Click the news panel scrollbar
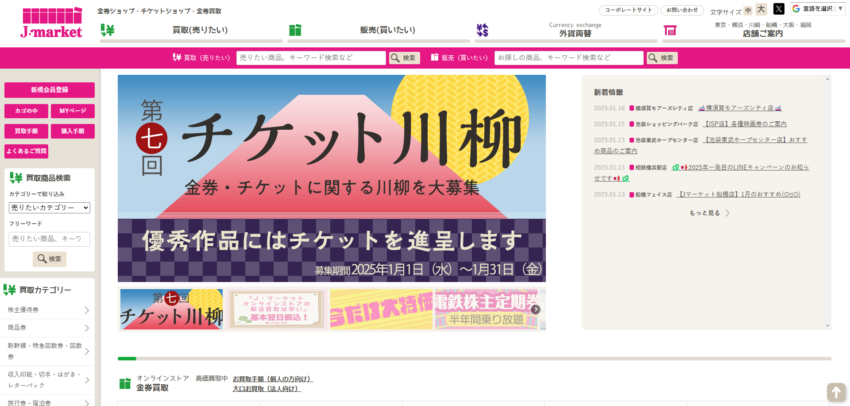Screen dimensions: 850x406 pyautogui.click(x=827, y=202)
